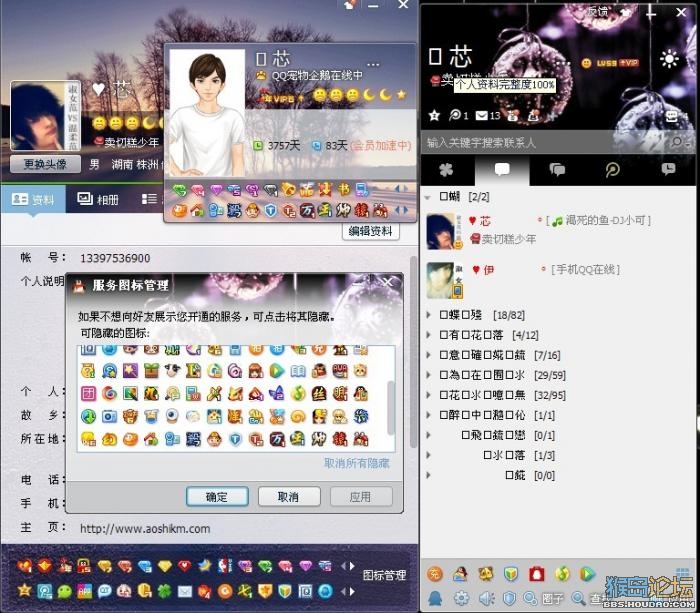The width and height of the screenshot is (700, 613).
Task: Click the 应用 apply button
Action: (361, 496)
